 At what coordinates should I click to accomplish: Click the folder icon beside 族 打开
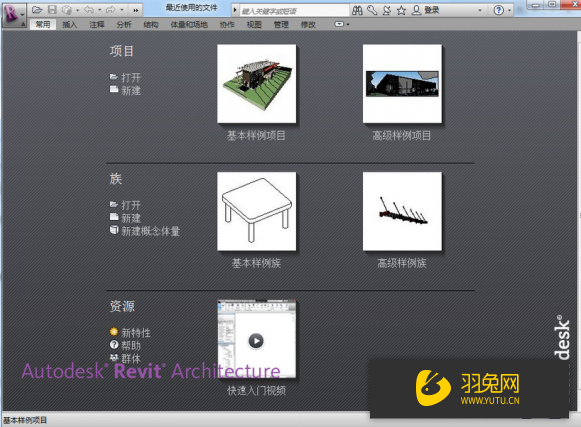[114, 204]
